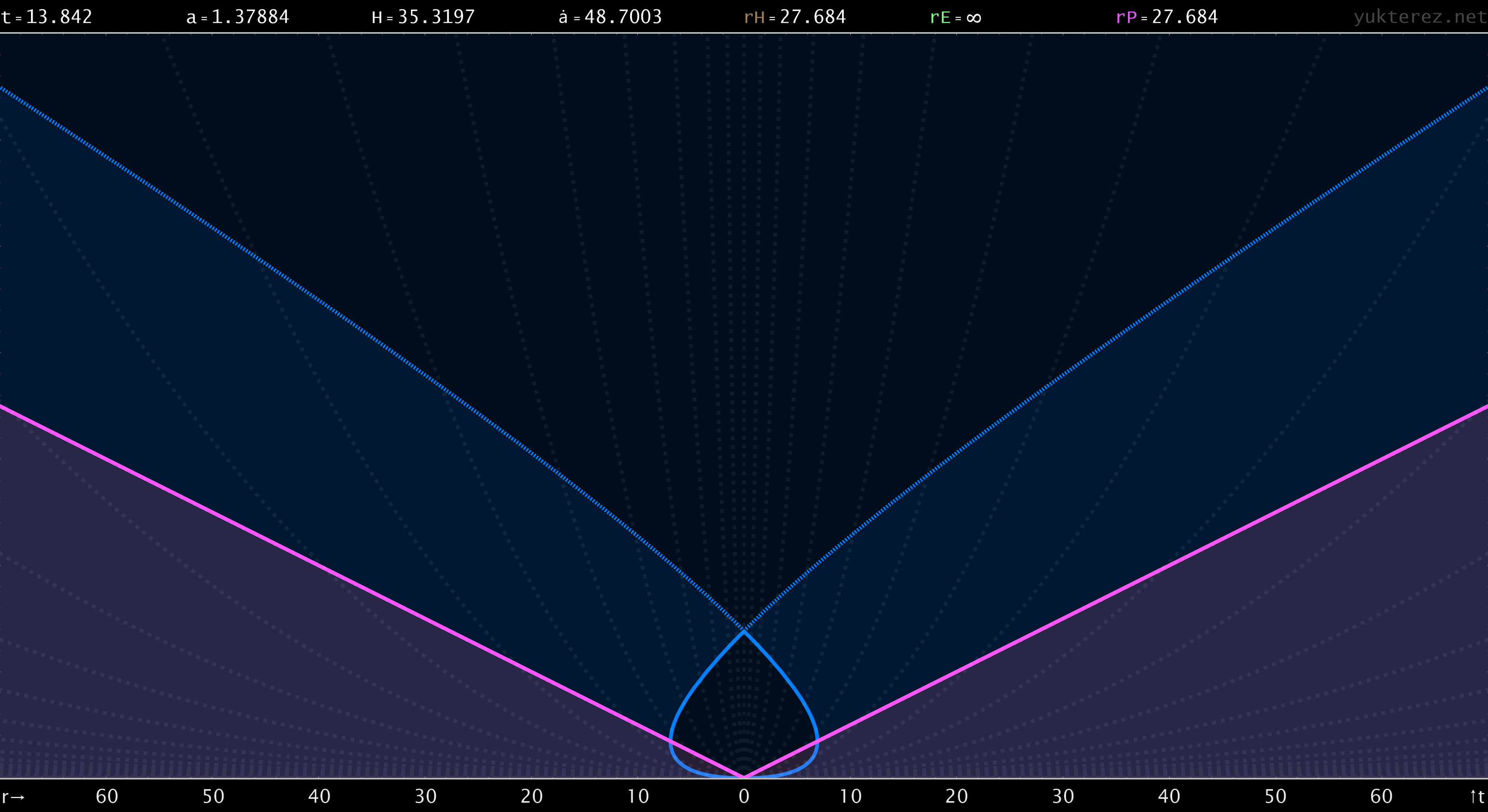The image size is (1488, 812).
Task: Click the time readout t = 13.842
Action: [47, 17]
